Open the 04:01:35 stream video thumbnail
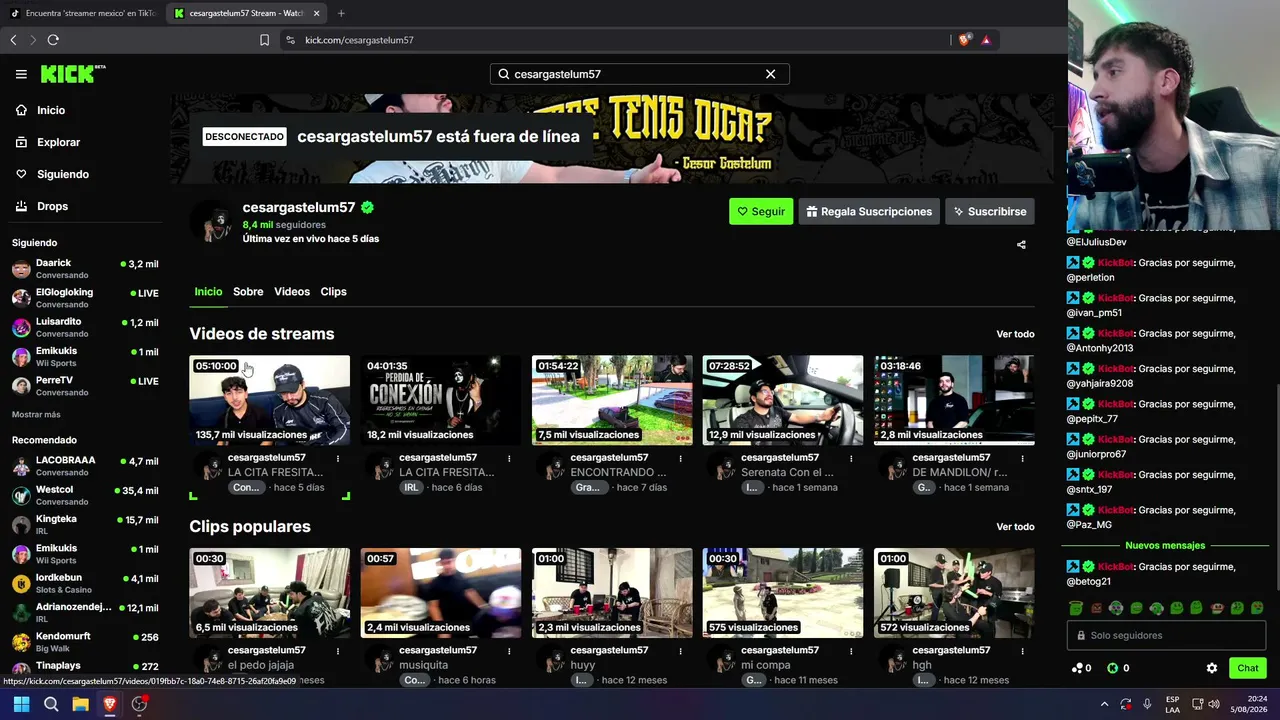 click(441, 400)
